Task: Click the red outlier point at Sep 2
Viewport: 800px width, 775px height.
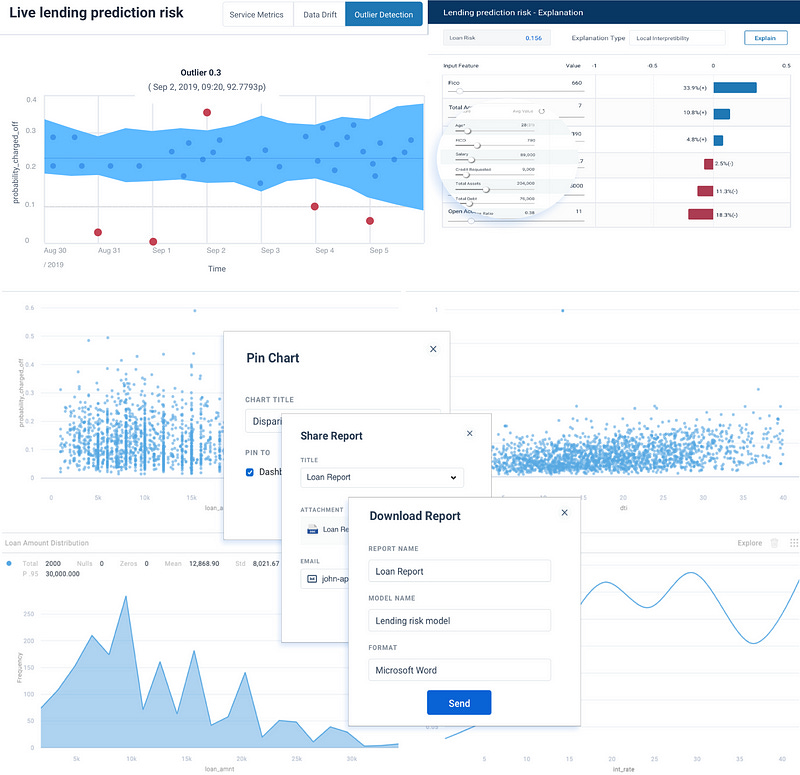Action: [x=207, y=112]
